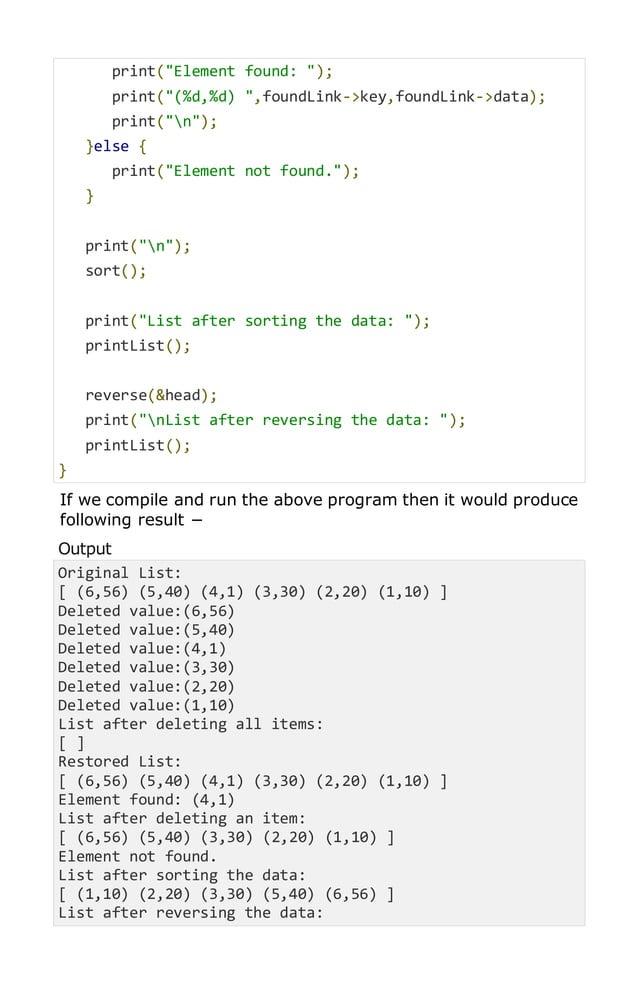Click the "List after deleting all items:" line
The height and width of the screenshot is (986, 638).
point(190,724)
